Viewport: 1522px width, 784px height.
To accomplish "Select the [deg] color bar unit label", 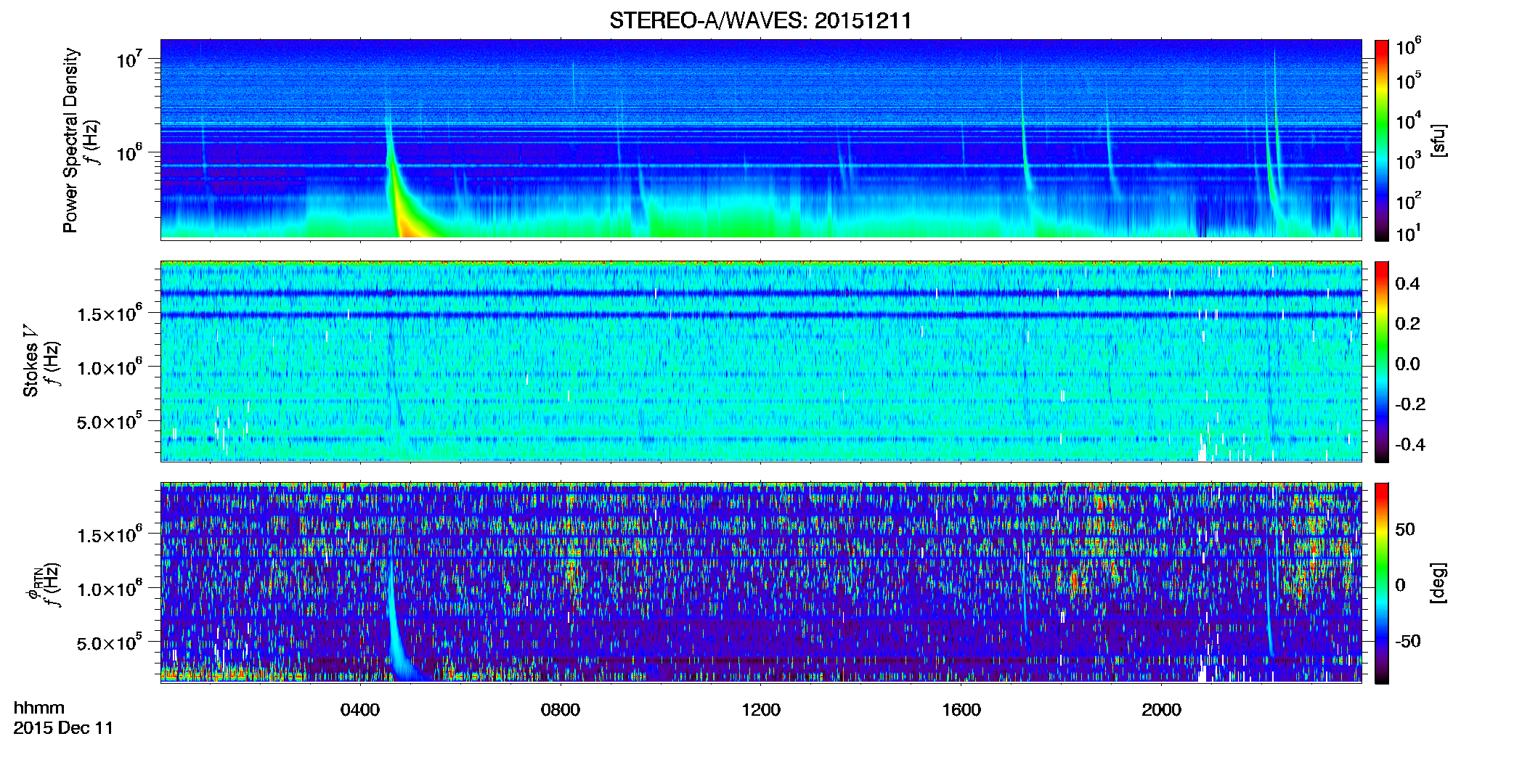I will 1438,583.
